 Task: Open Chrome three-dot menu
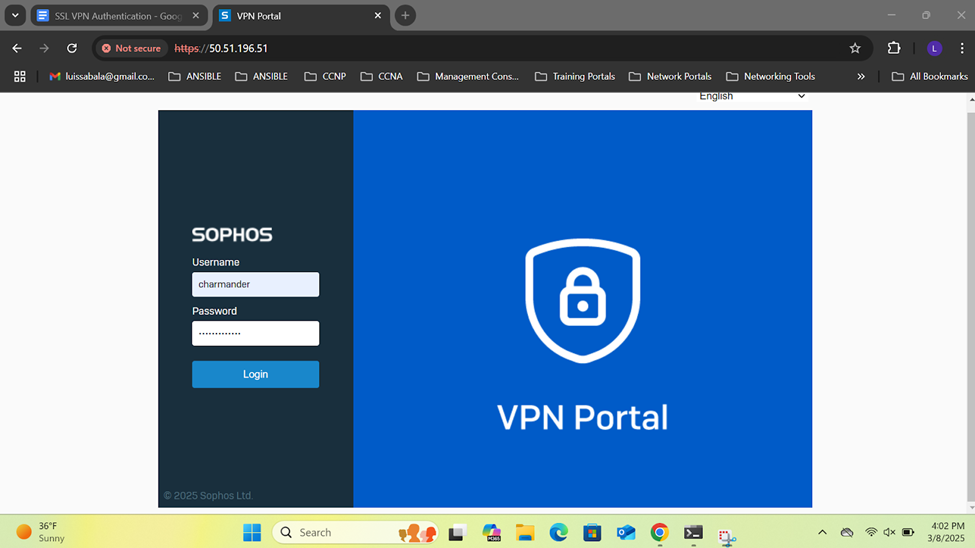pyautogui.click(x=962, y=49)
